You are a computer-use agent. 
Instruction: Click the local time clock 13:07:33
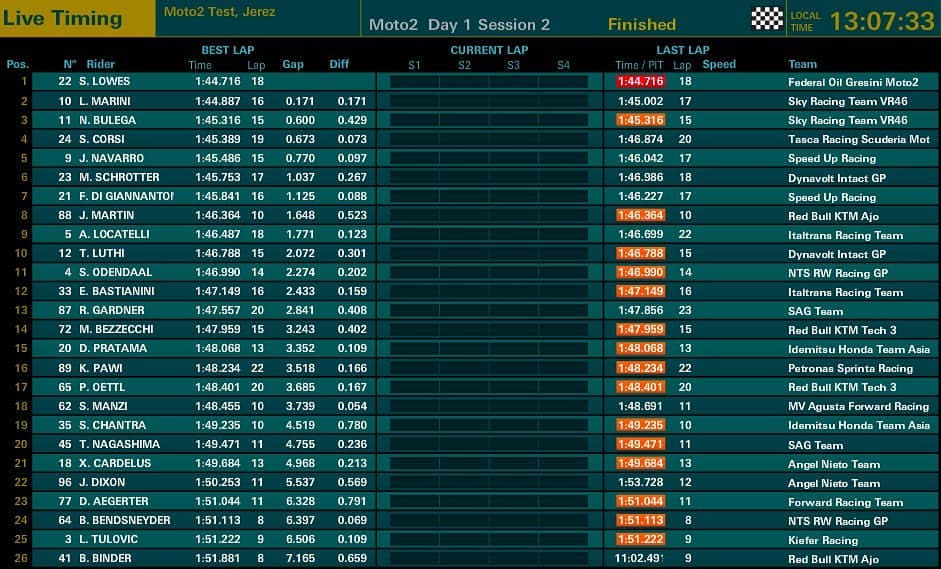882,22
